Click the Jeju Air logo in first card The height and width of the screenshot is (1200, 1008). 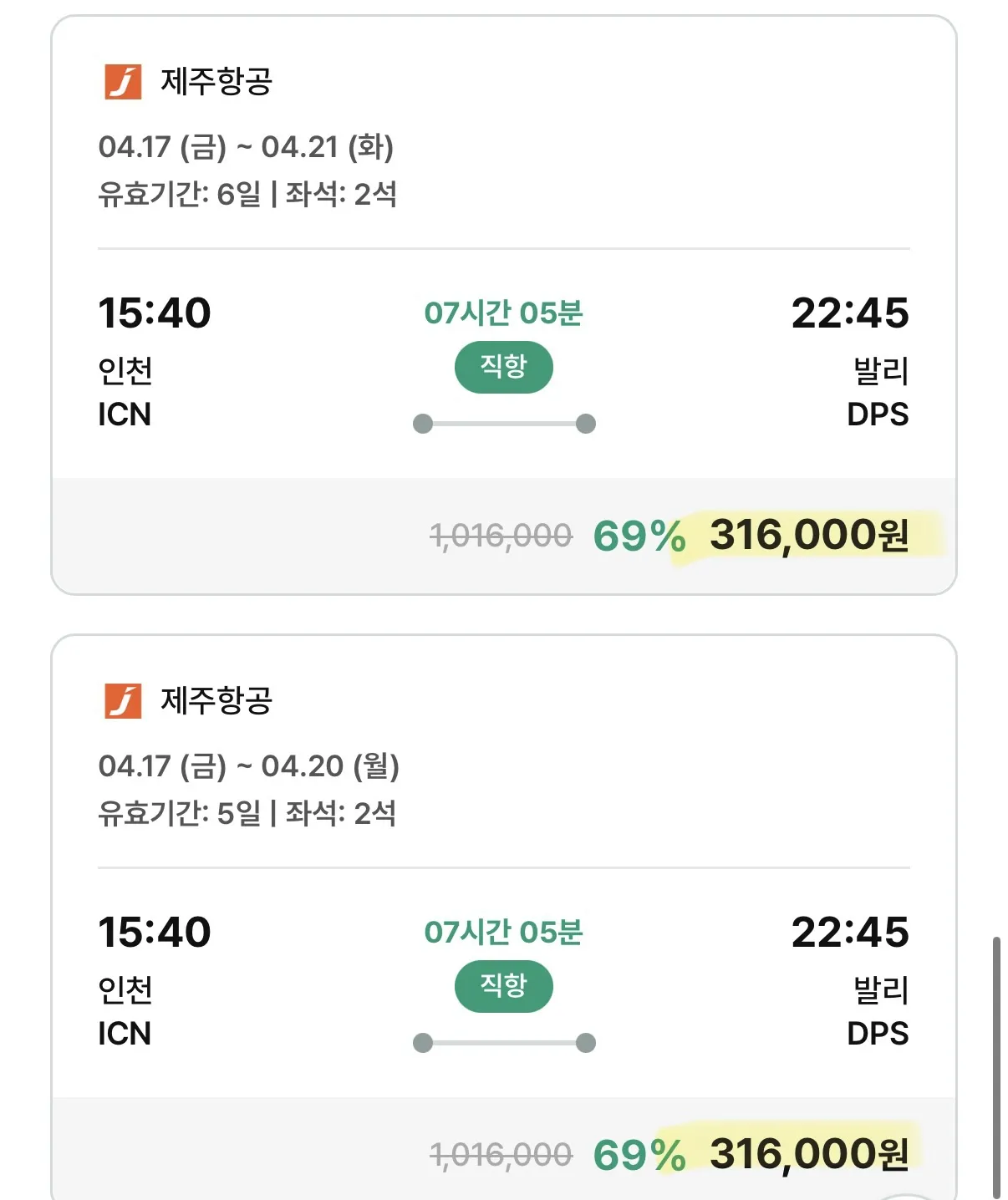click(x=123, y=82)
